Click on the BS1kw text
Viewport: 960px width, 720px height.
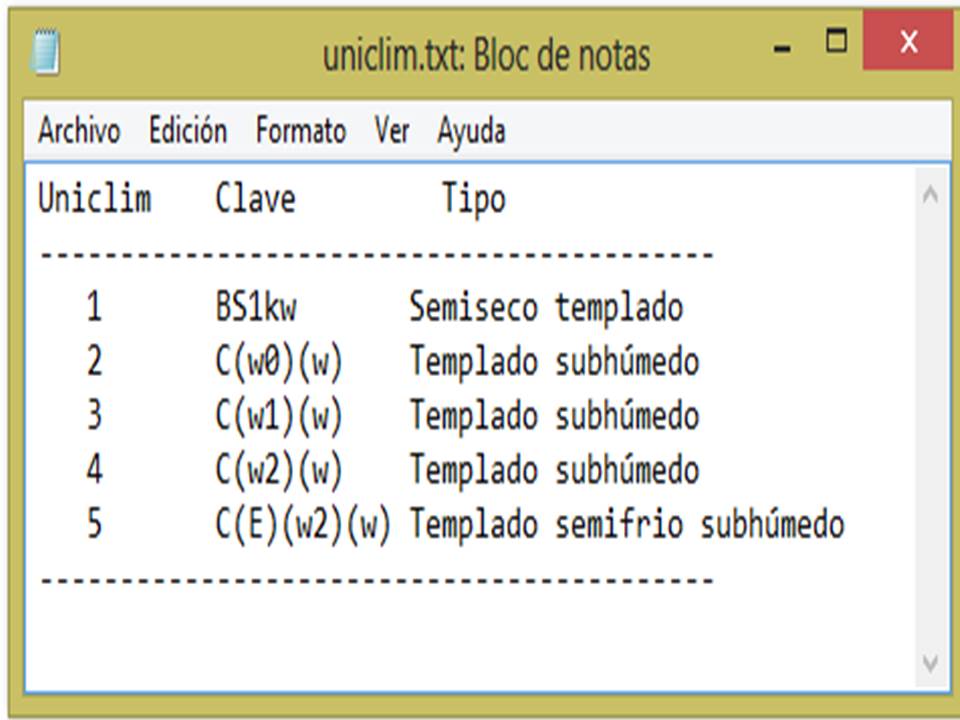point(255,307)
